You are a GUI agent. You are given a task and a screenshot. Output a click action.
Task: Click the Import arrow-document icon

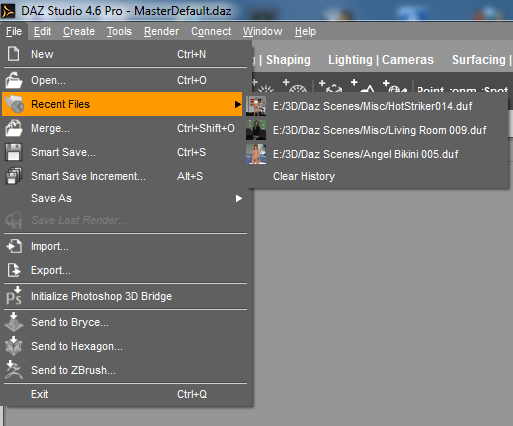[14, 246]
